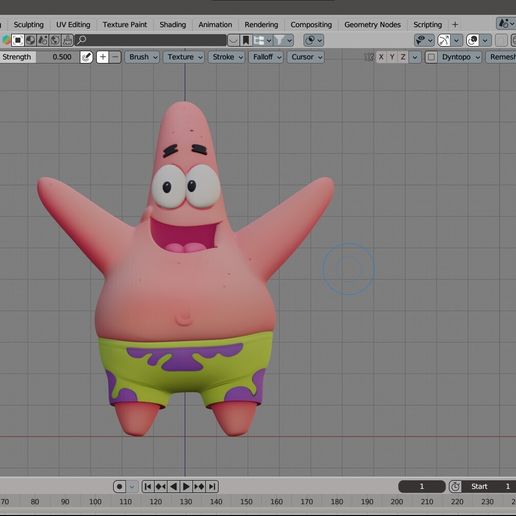Viewport: 516px width, 516px height.
Task: Open the scene selector dropdown at top right
Action: (x=506, y=24)
